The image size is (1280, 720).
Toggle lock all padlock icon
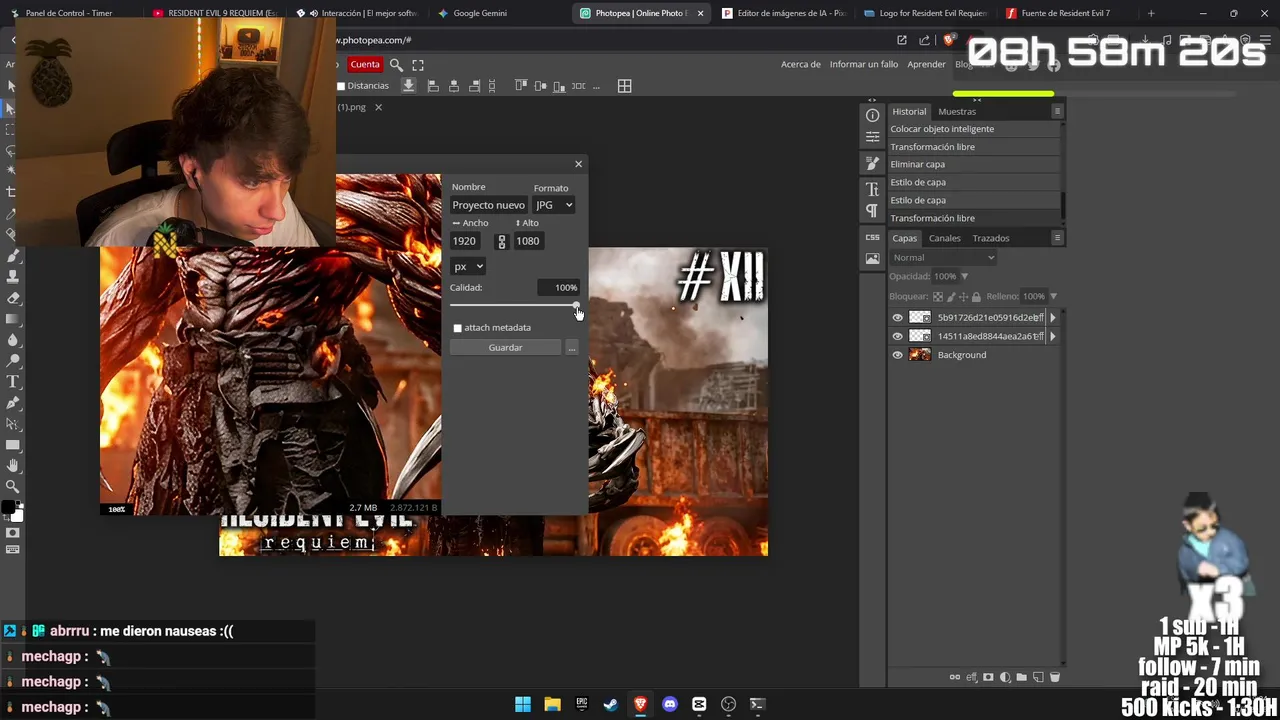[976, 296]
